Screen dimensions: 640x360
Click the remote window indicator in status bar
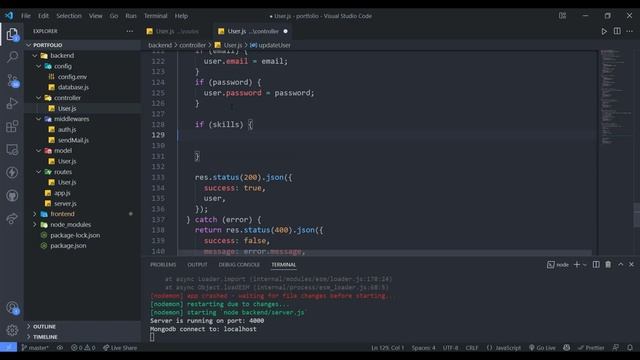9,348
